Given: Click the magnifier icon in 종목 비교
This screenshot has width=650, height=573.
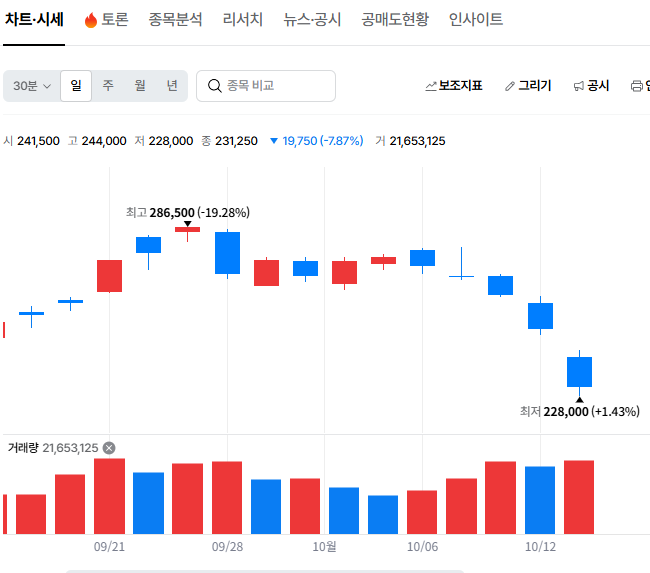Looking at the screenshot, I should tap(214, 86).
